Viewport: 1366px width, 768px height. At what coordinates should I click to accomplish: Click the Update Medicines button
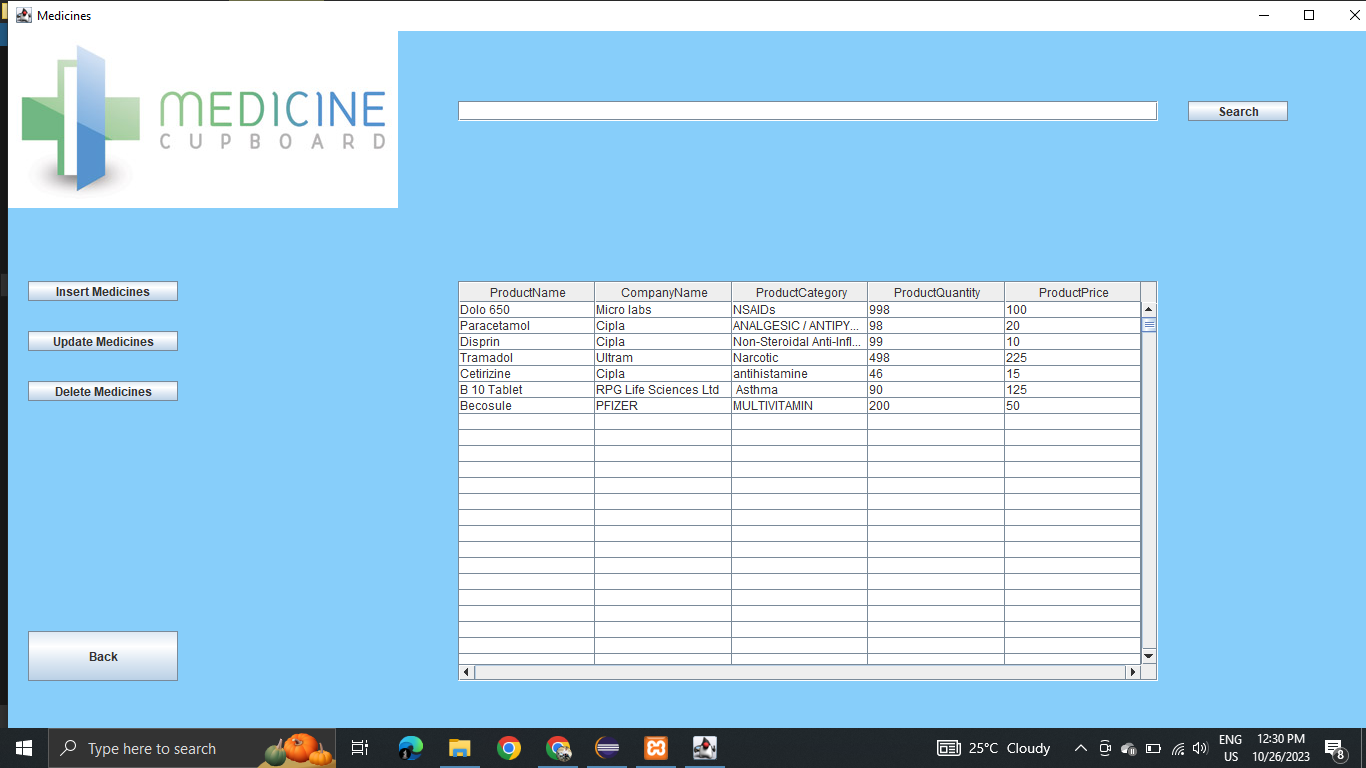click(102, 341)
